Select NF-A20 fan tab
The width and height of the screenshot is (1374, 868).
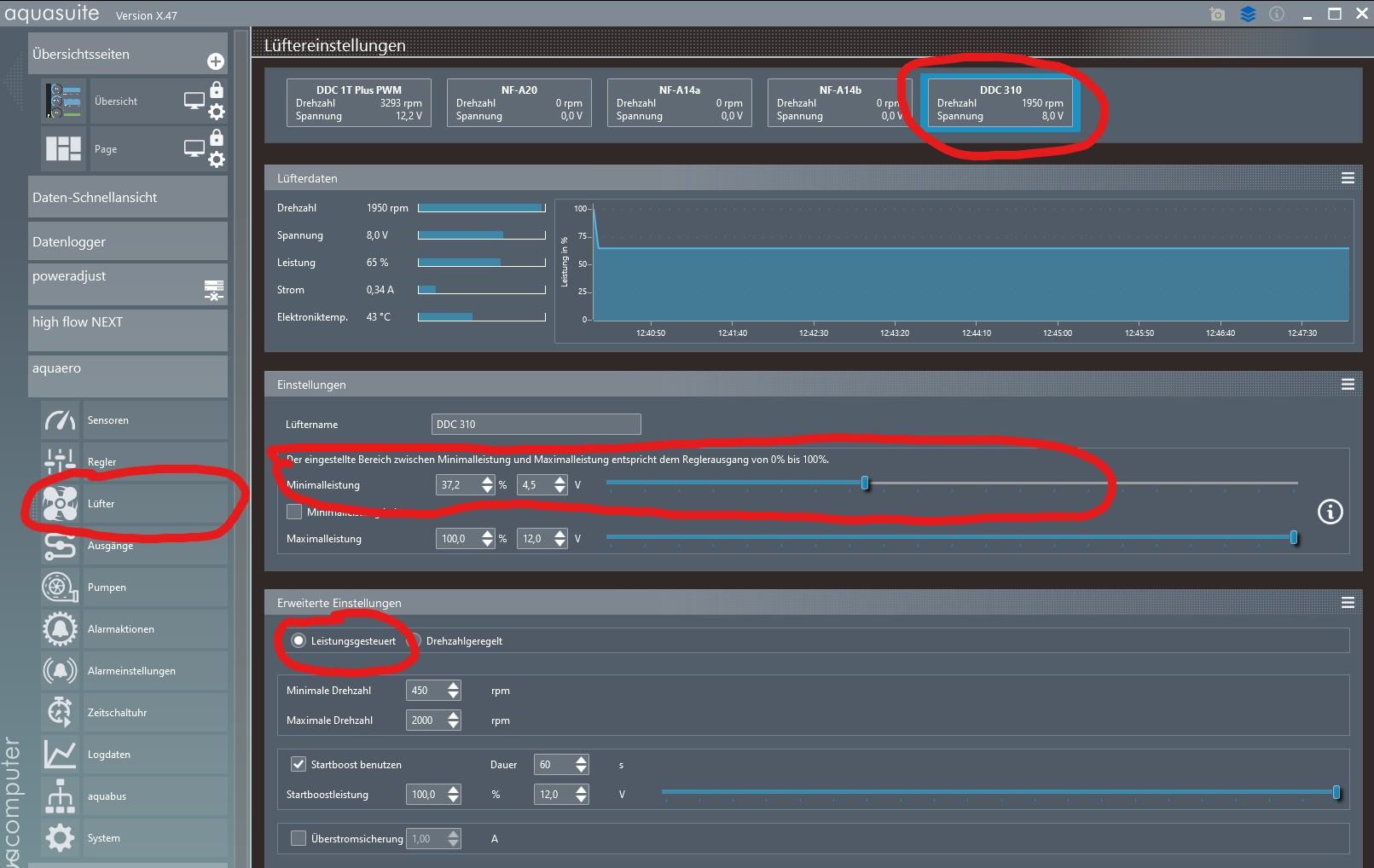click(519, 102)
